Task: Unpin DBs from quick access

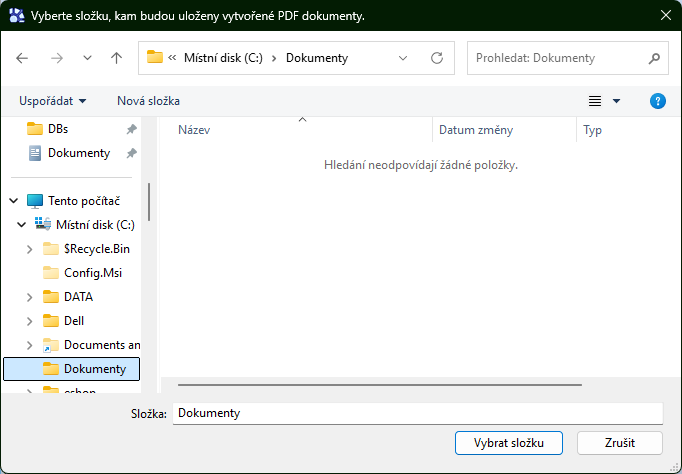Action: click(131, 129)
